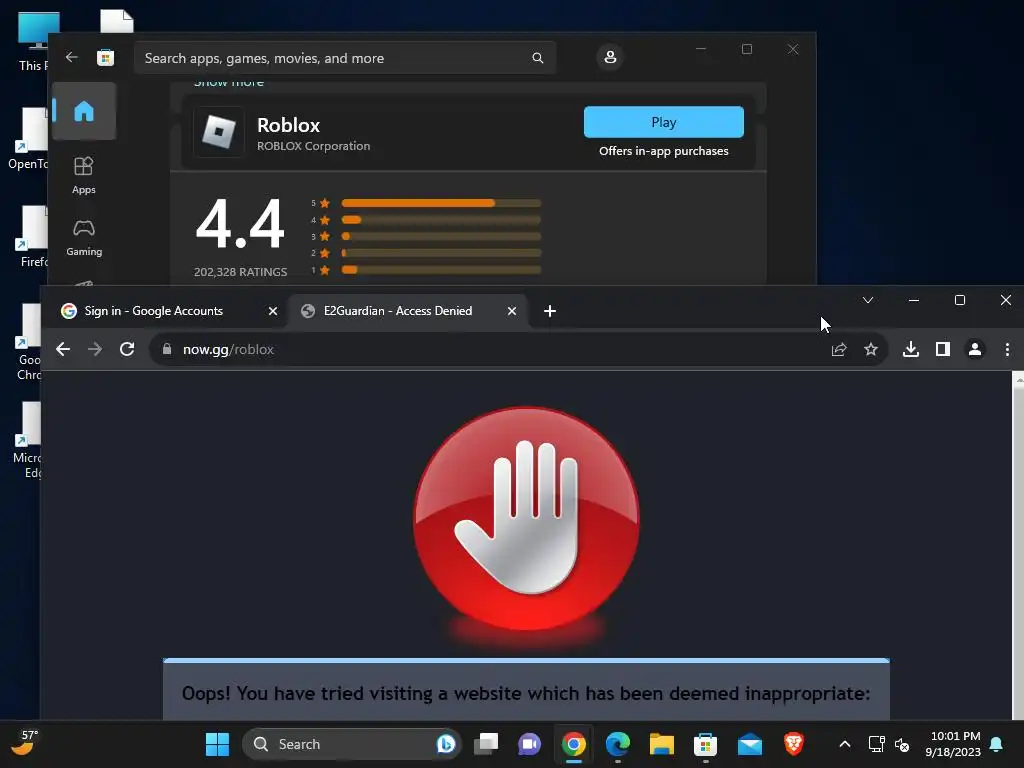This screenshot has width=1024, height=768.
Task: Click the Chrome vertical scrollbar
Action: [1018, 545]
